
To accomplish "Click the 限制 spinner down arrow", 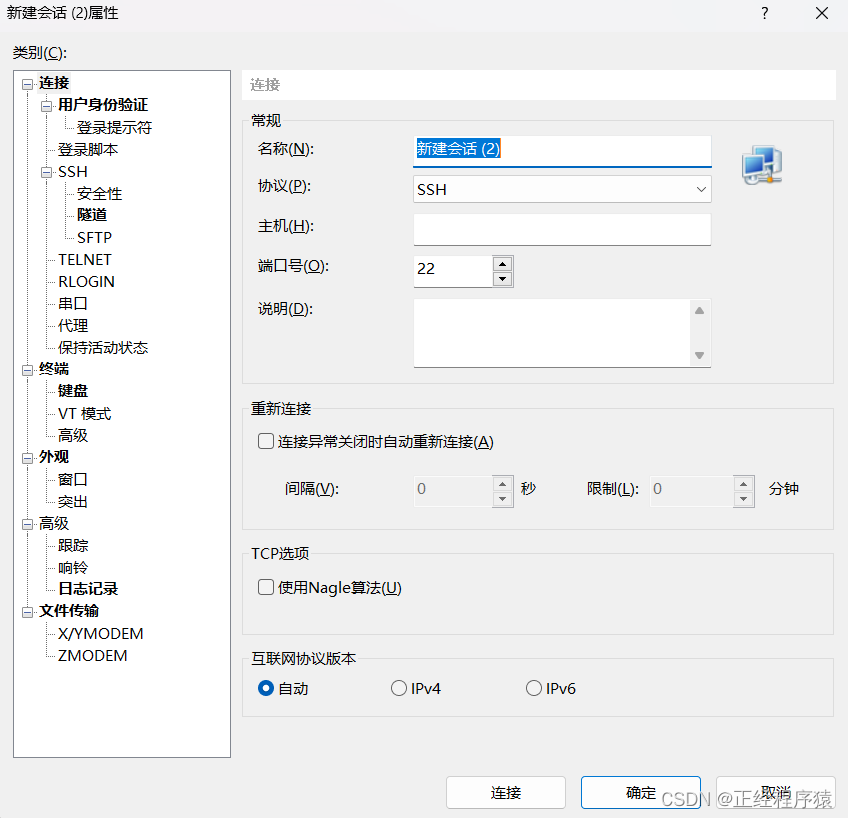I will point(744,498).
